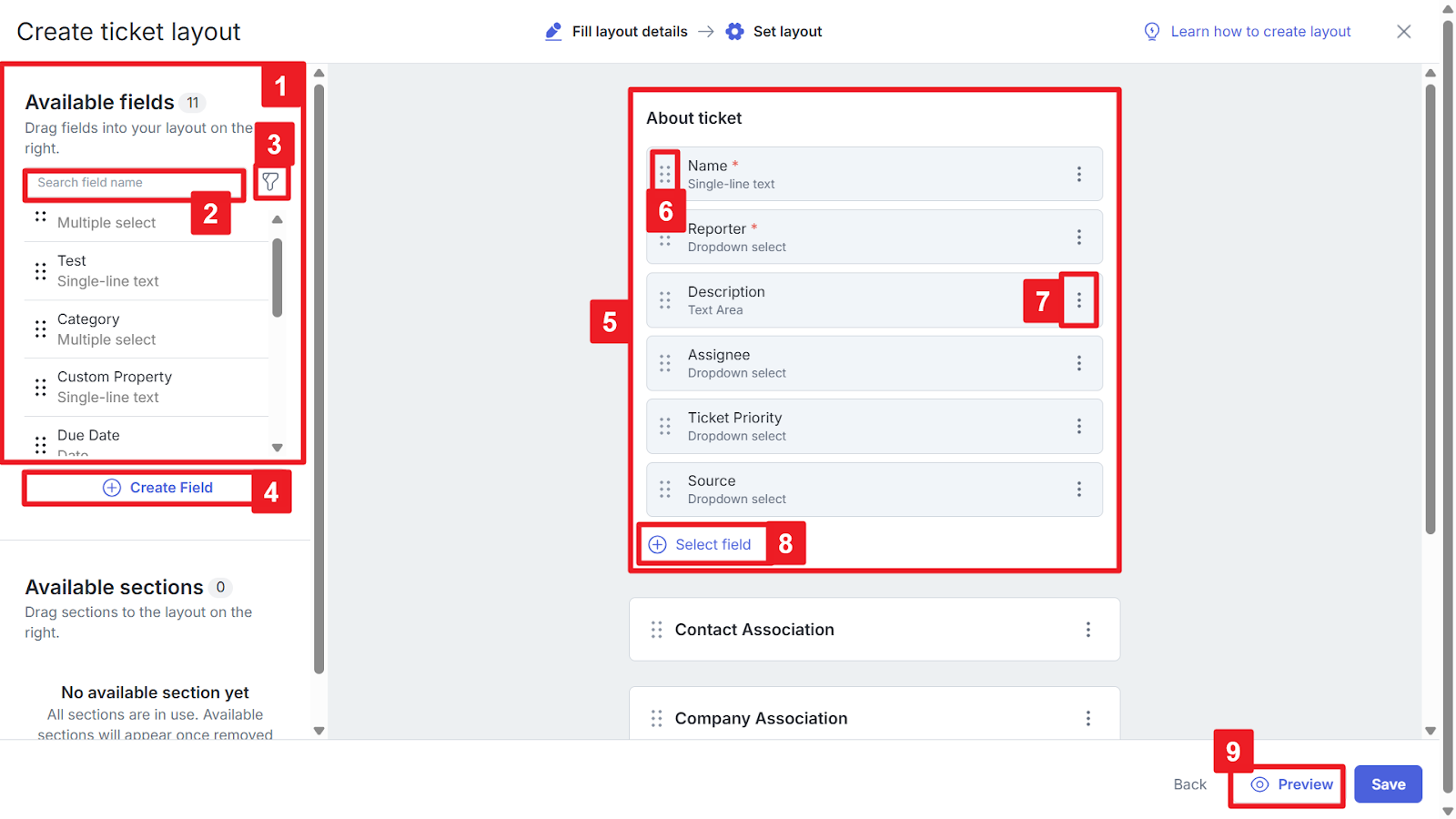Open the Description field three-dot menu

coord(1079,300)
